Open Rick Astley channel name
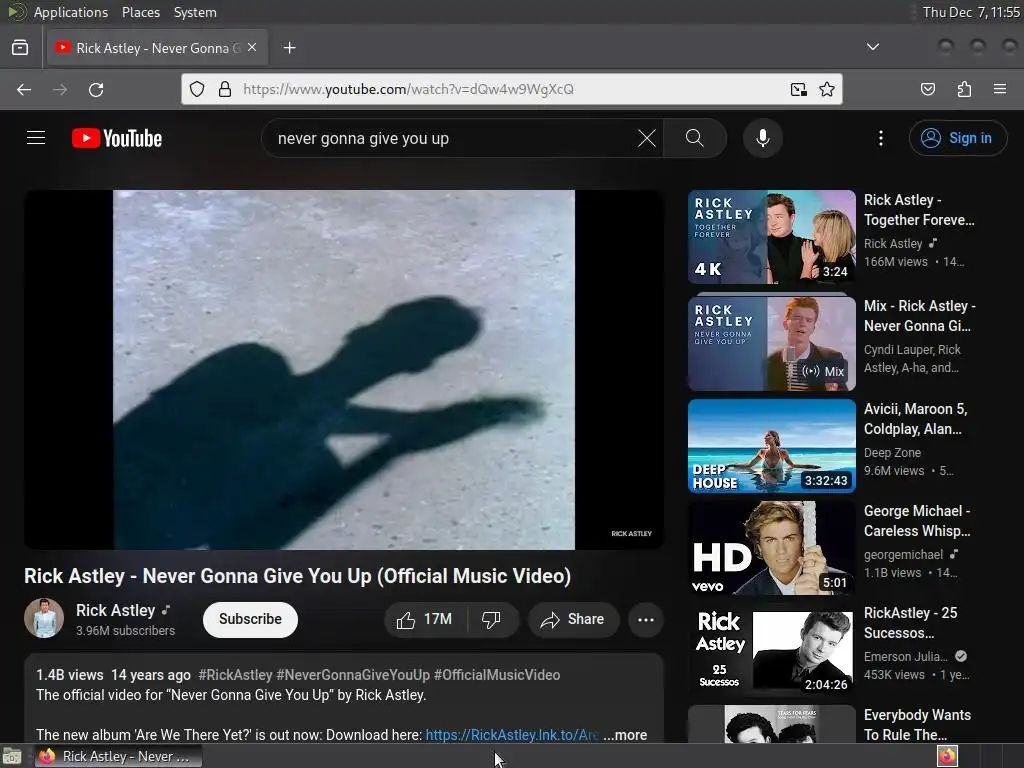The height and width of the screenshot is (768, 1024). pyautogui.click(x=116, y=611)
